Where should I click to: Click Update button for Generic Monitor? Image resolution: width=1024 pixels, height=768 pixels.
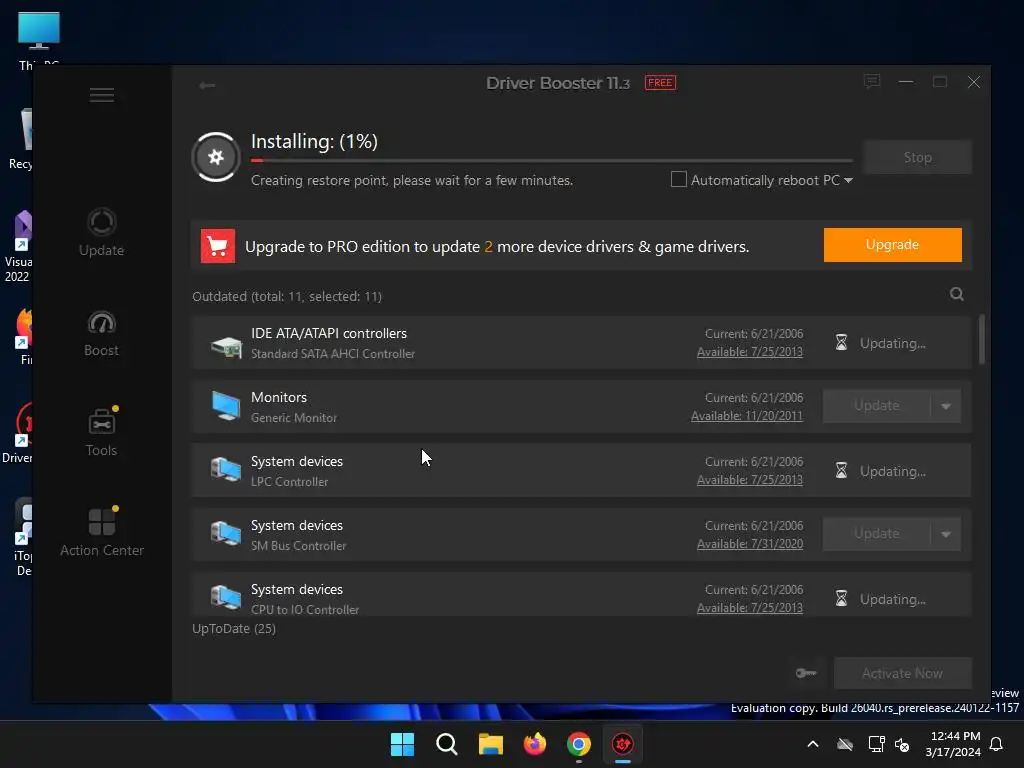pos(876,406)
